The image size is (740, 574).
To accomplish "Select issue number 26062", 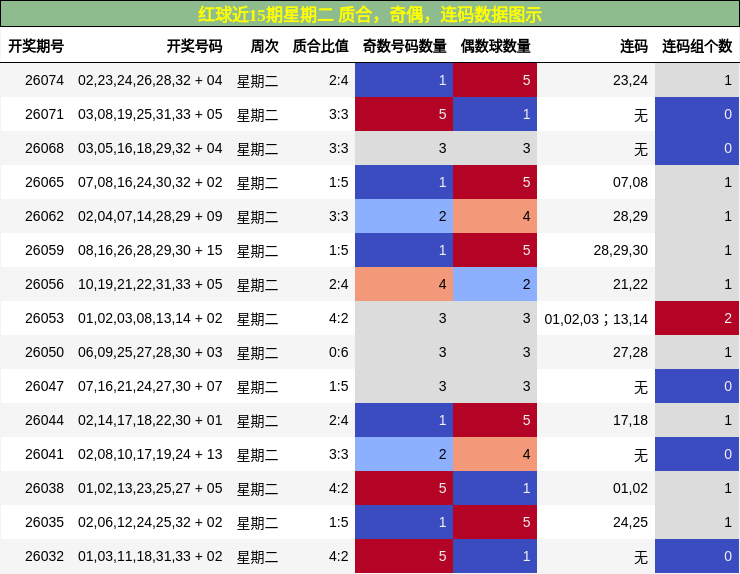I will (x=44, y=216).
